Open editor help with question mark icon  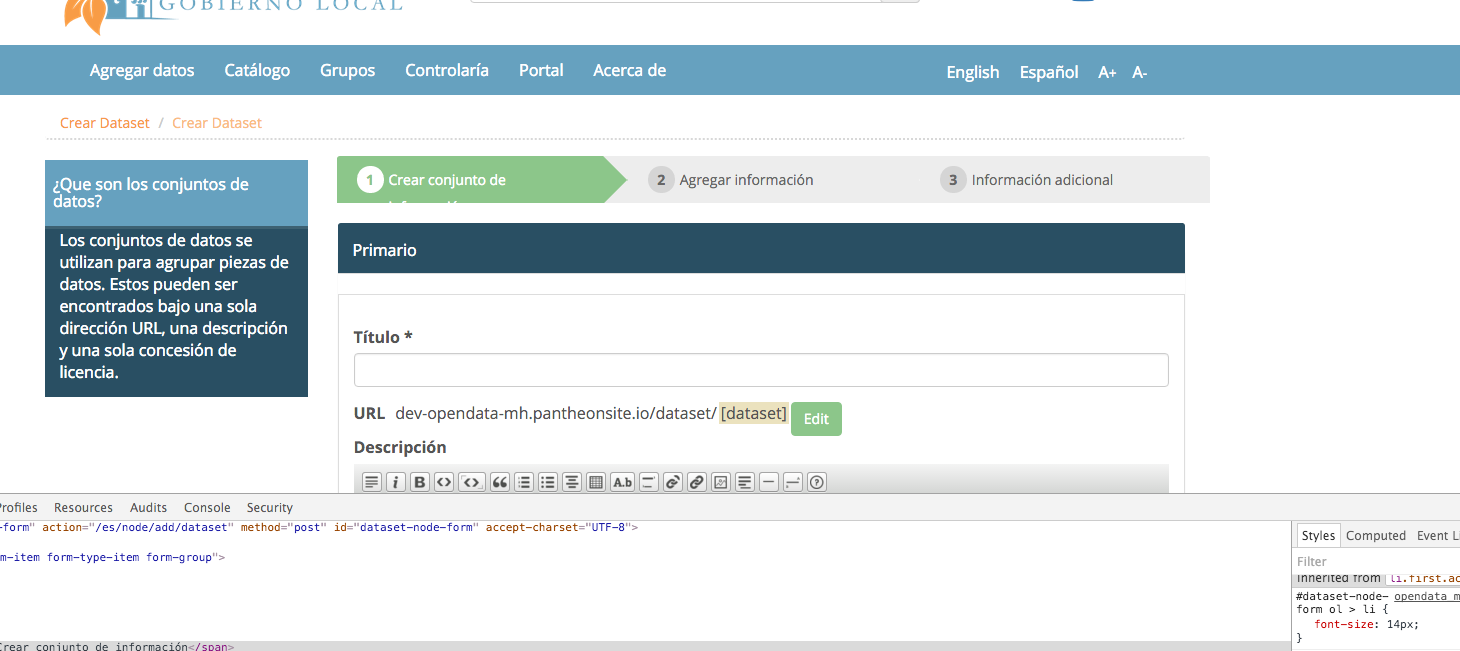(817, 482)
